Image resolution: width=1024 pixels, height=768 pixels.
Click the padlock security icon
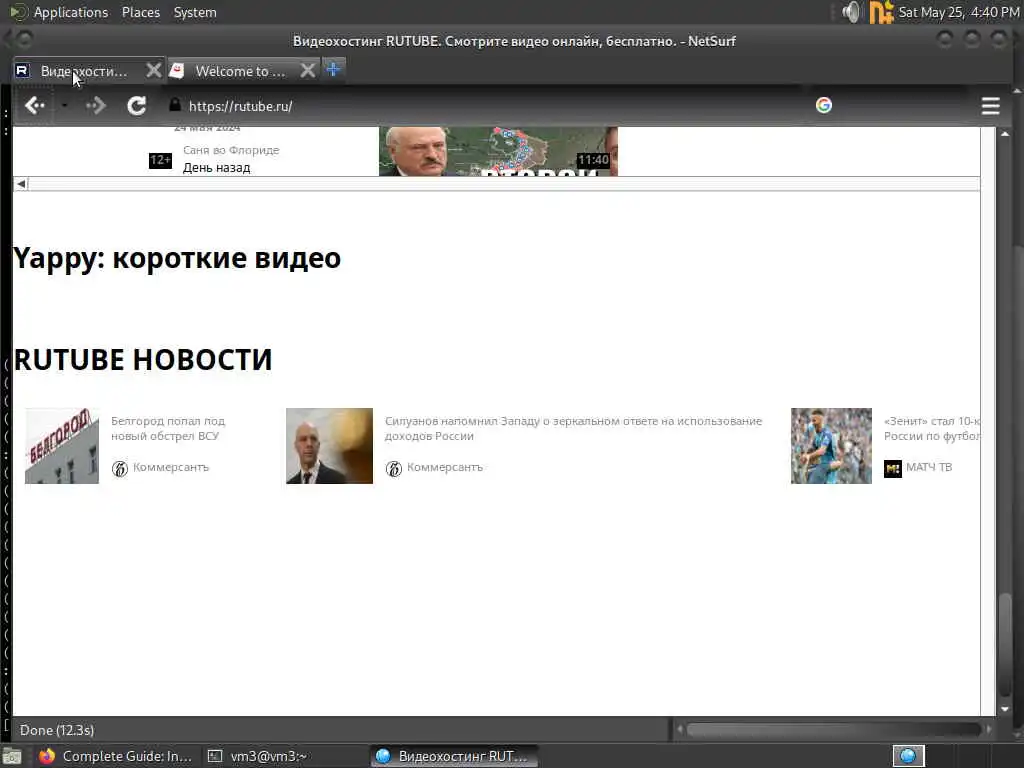pos(174,104)
